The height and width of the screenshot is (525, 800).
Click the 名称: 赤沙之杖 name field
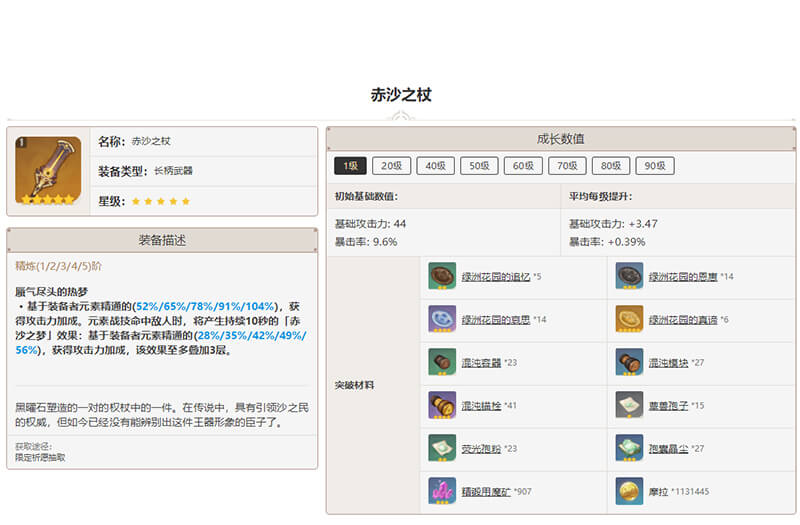(x=204, y=141)
